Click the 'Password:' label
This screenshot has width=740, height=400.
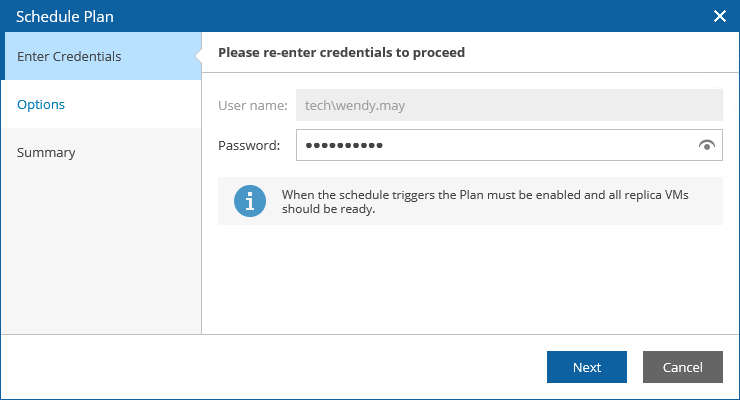click(249, 146)
